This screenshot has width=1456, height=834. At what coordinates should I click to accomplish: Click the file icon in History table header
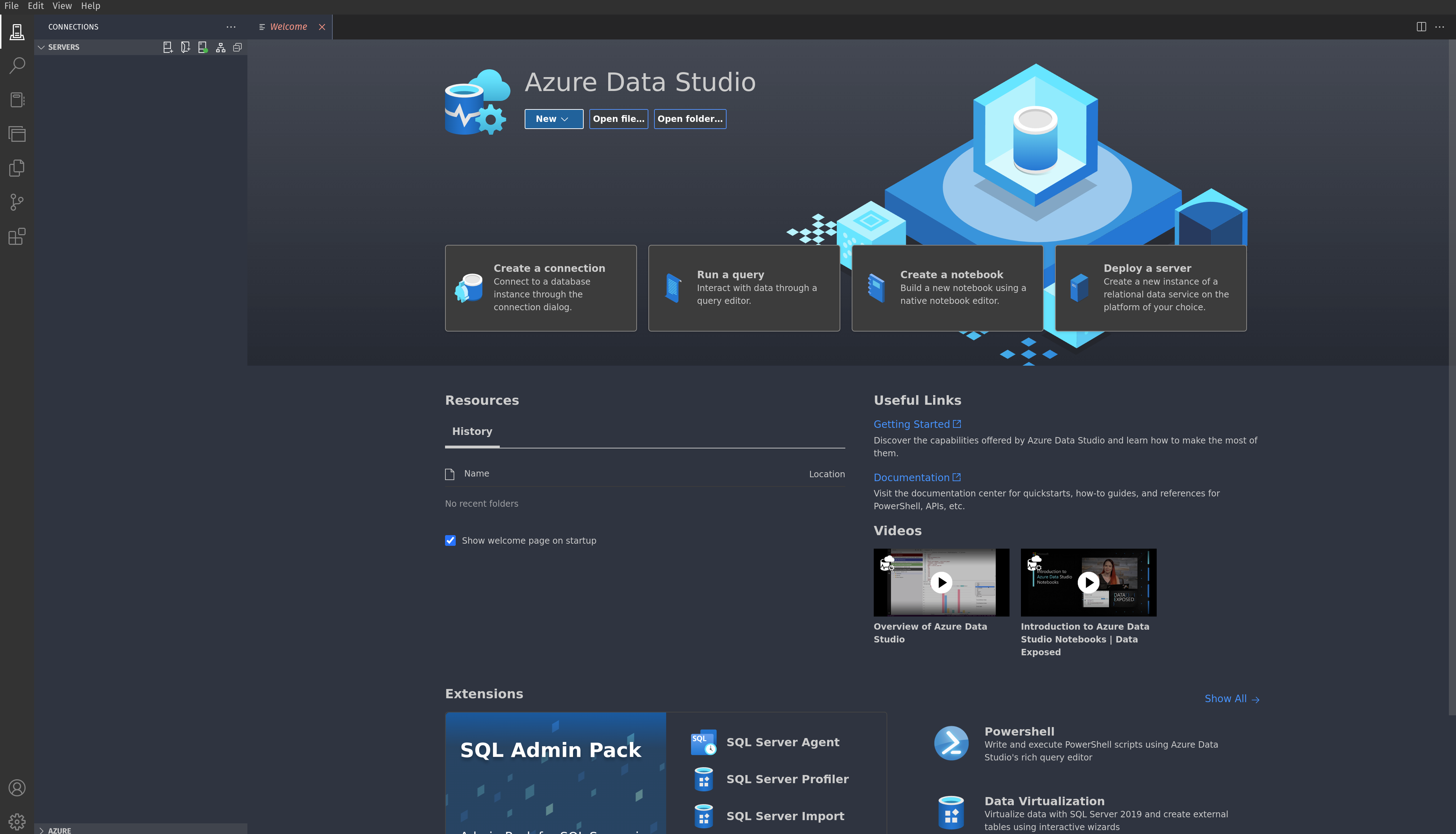click(450, 474)
